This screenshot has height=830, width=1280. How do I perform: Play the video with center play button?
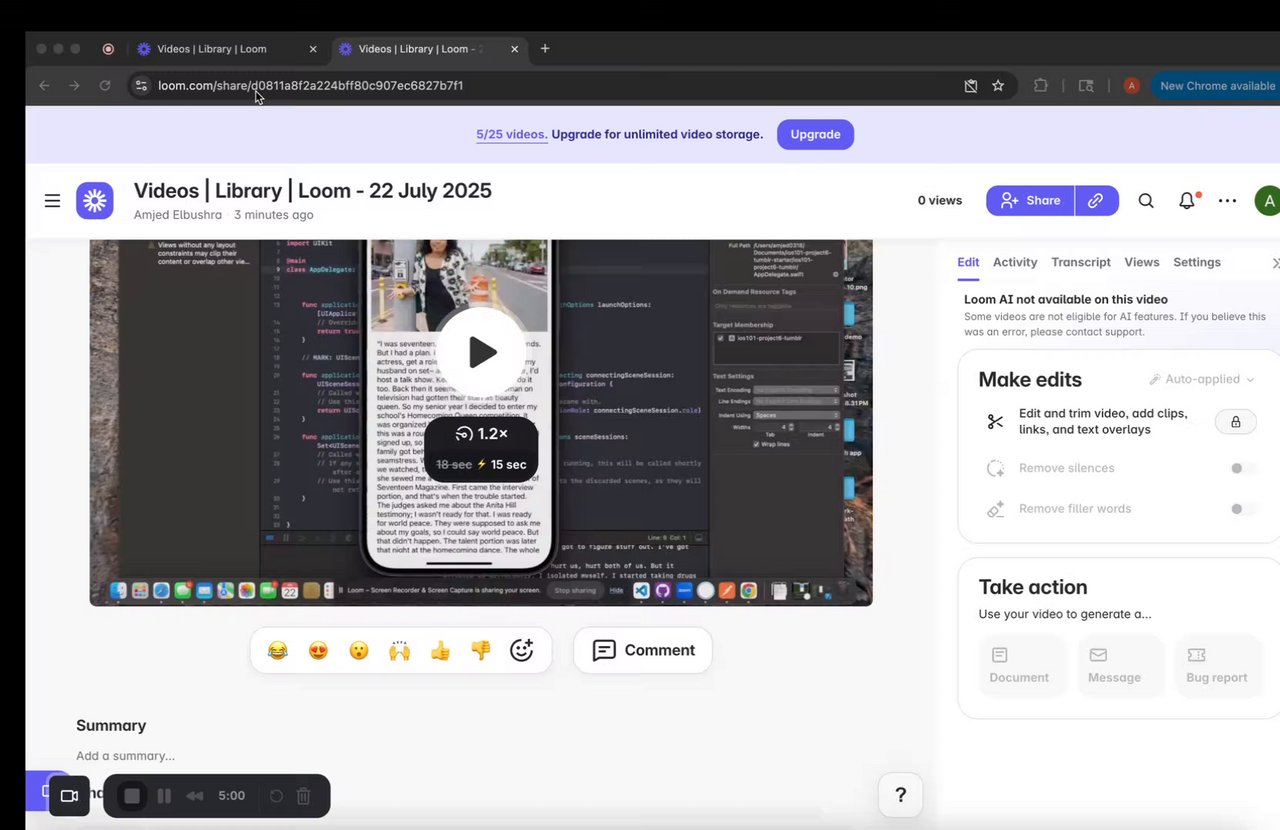pyautogui.click(x=483, y=352)
